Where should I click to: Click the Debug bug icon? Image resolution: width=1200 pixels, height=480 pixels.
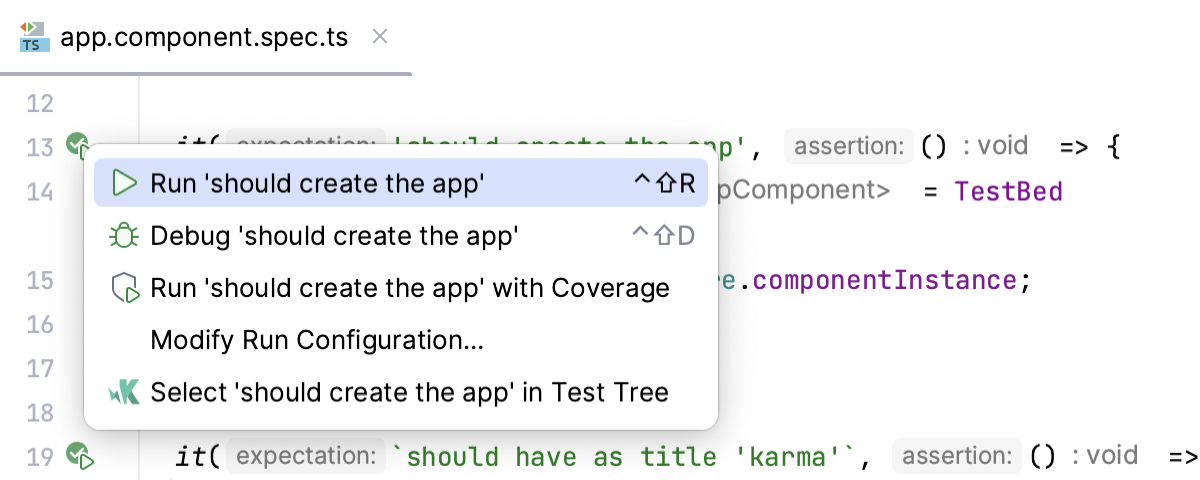coord(124,236)
